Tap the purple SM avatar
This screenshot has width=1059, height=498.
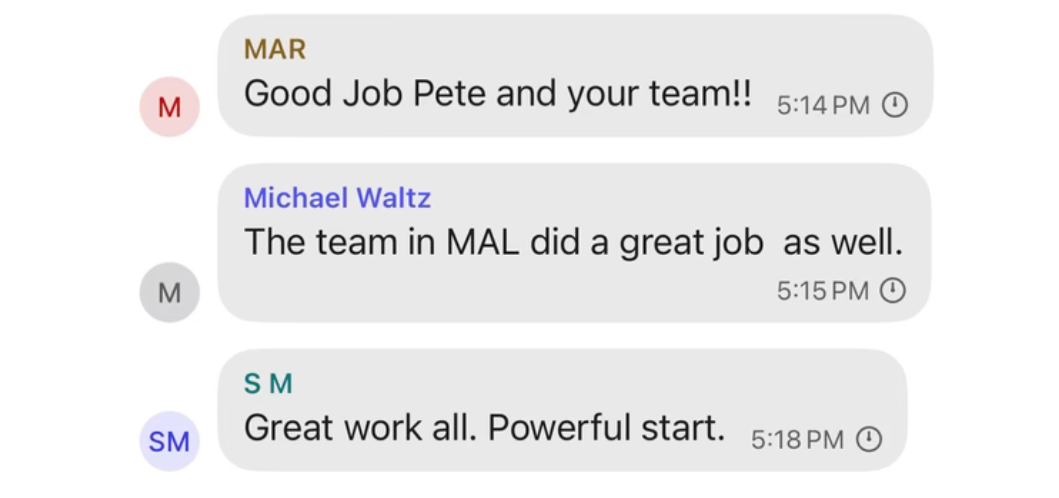(x=169, y=440)
